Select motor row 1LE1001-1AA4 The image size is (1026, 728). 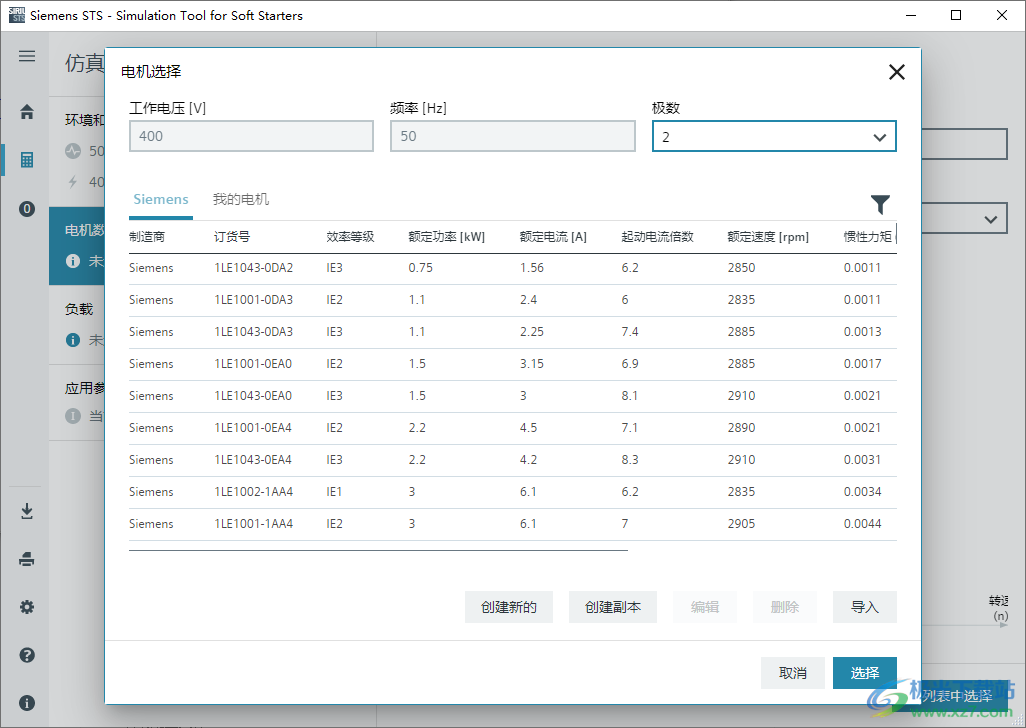point(512,525)
